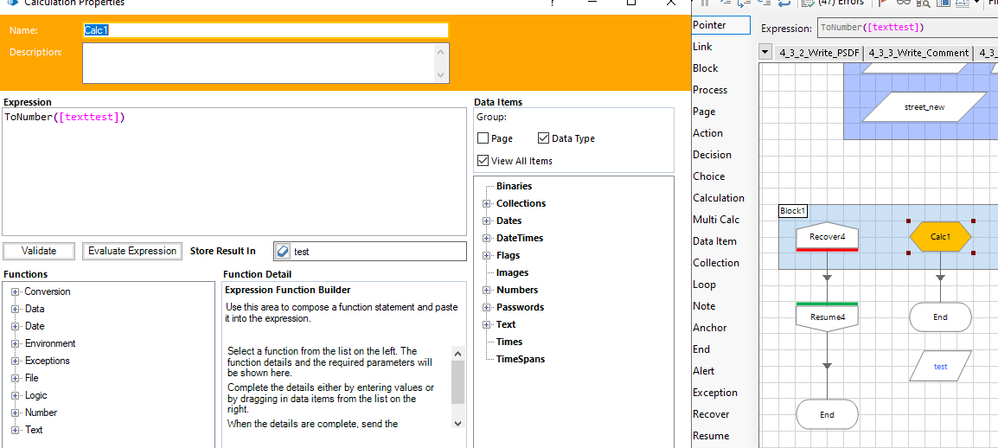Viewport: 998px width, 448px height.
Task: Uncheck the Data Type checkbox
Action: (x=544, y=139)
